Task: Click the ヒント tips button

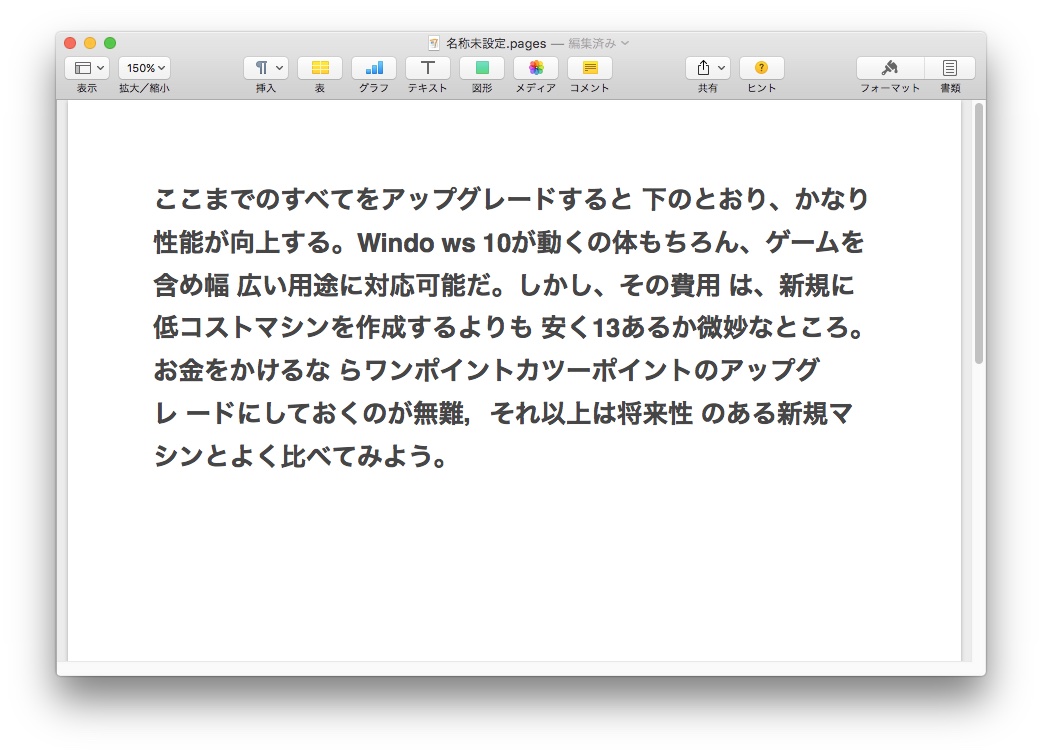Action: tap(762, 68)
